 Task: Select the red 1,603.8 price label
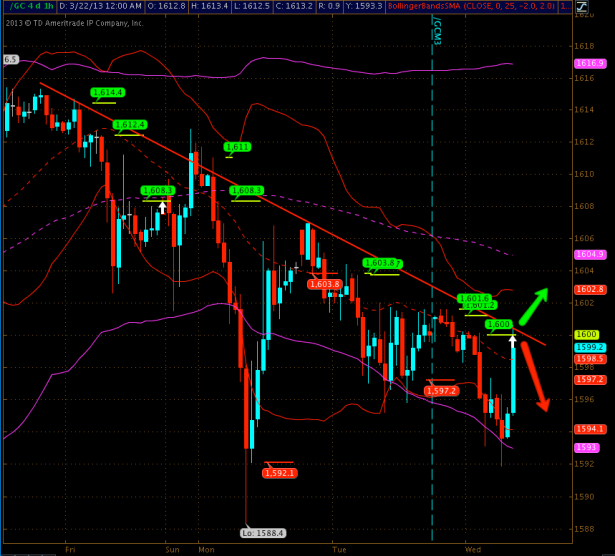tap(324, 284)
